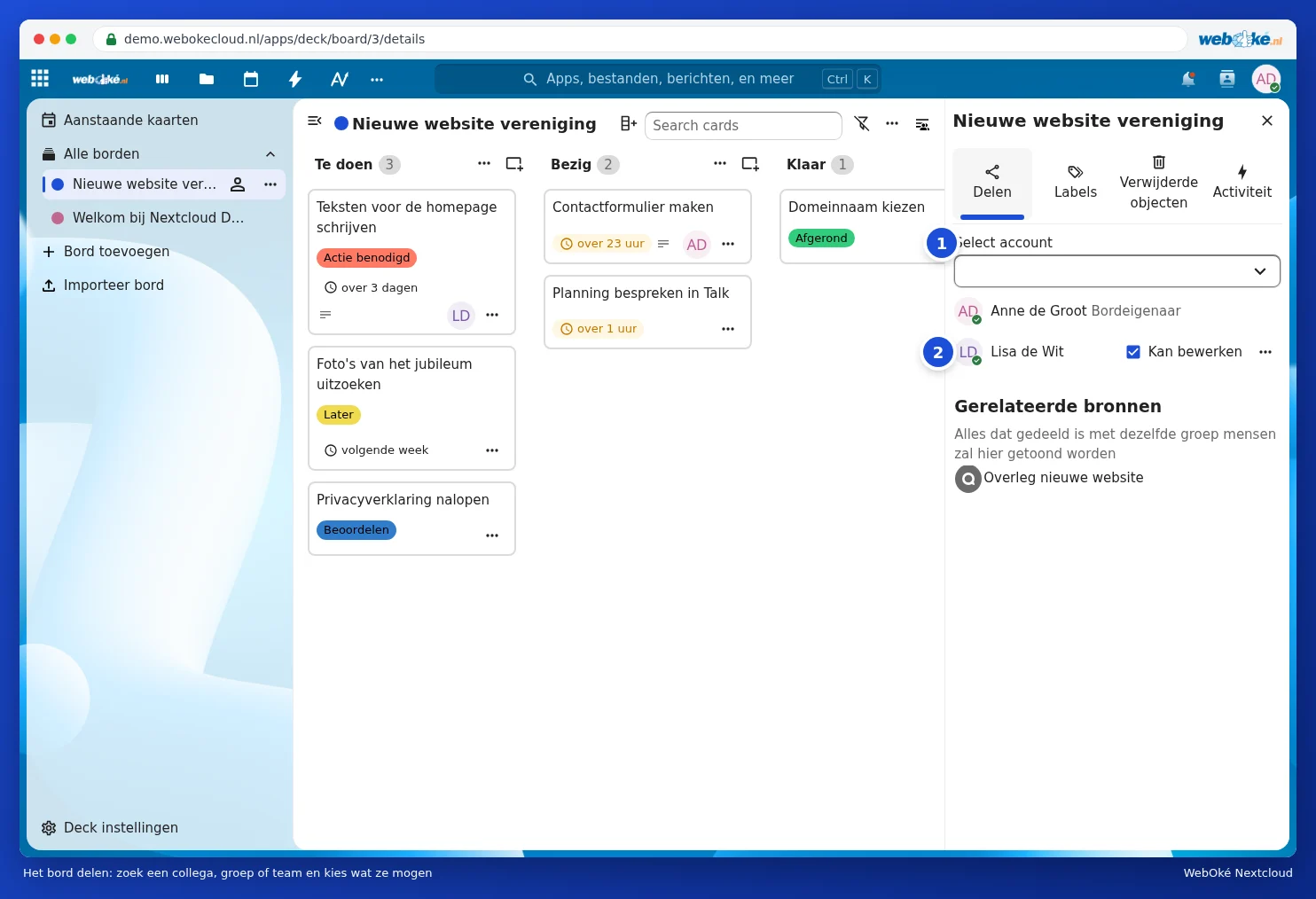The height and width of the screenshot is (899, 1316).
Task: Open more apps ellipsis in top bar
Action: coord(377,79)
